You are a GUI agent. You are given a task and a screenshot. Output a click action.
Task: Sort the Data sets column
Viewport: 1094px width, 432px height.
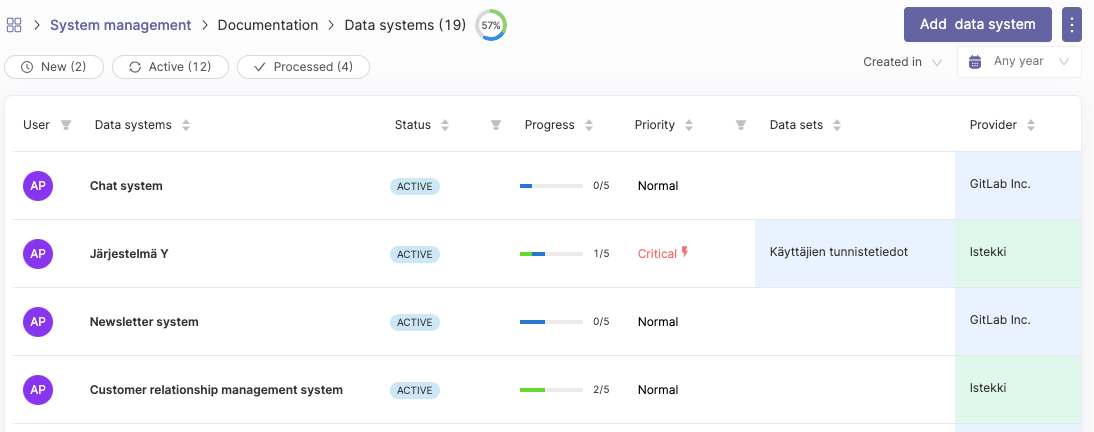(x=837, y=125)
